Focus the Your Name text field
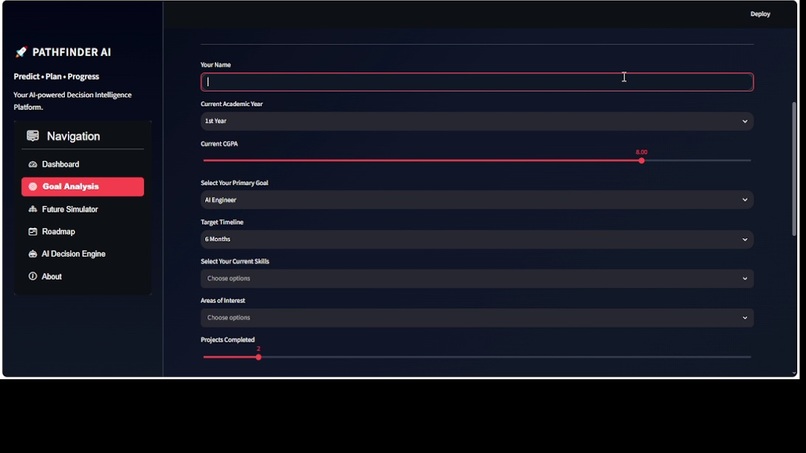 (x=477, y=82)
